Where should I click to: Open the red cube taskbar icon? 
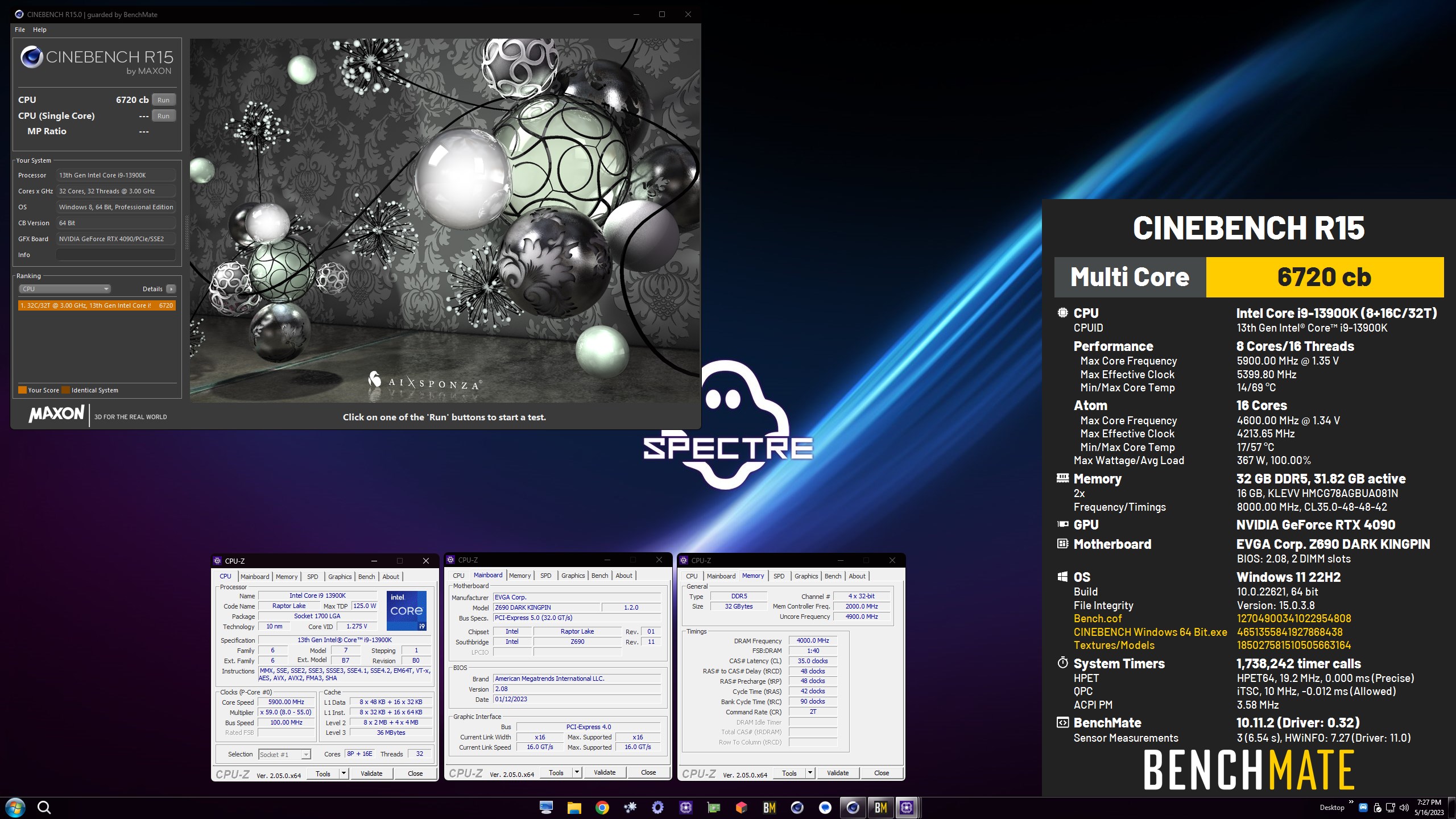tap(741, 808)
